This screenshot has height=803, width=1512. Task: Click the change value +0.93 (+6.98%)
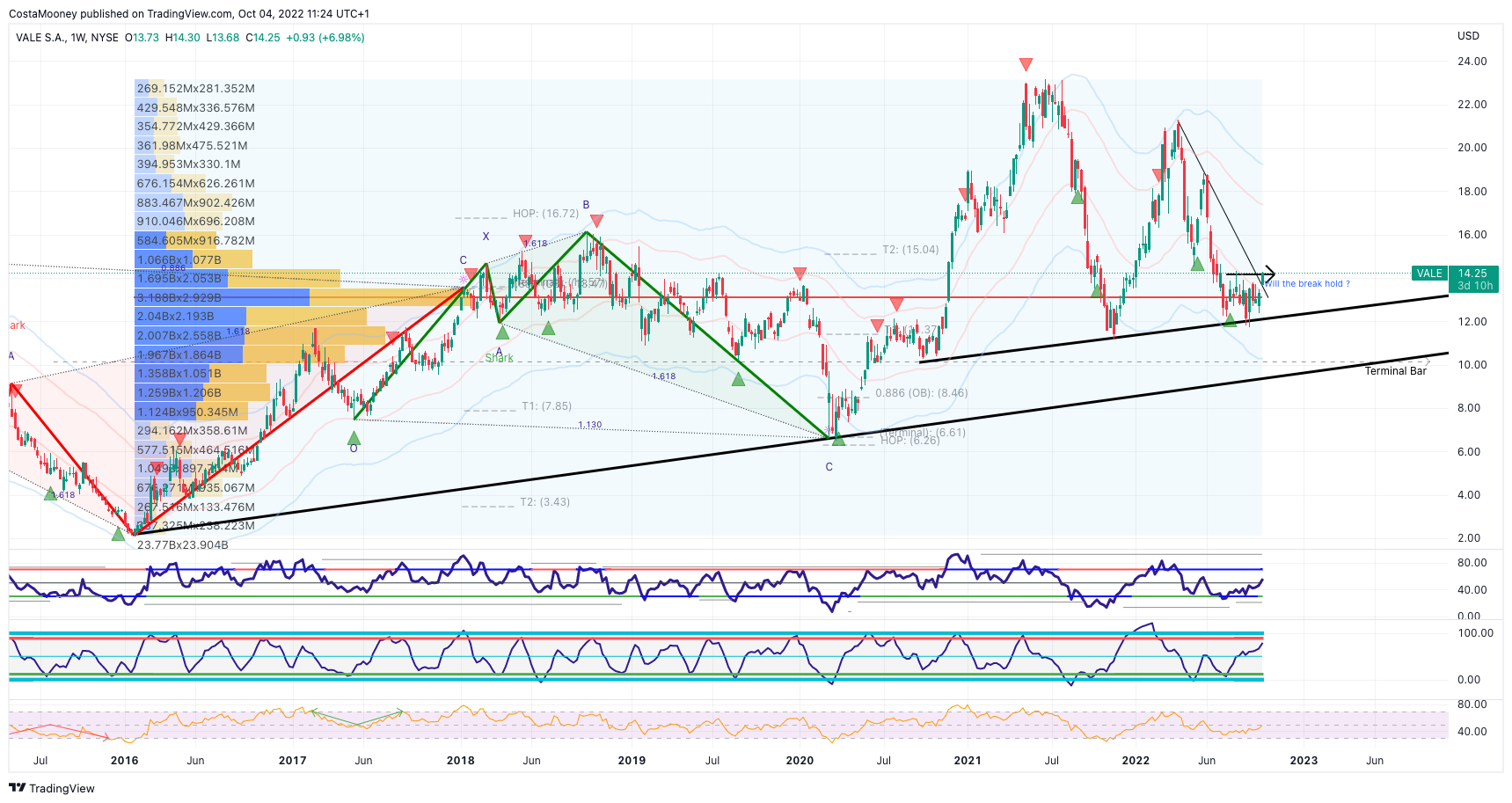click(x=325, y=38)
